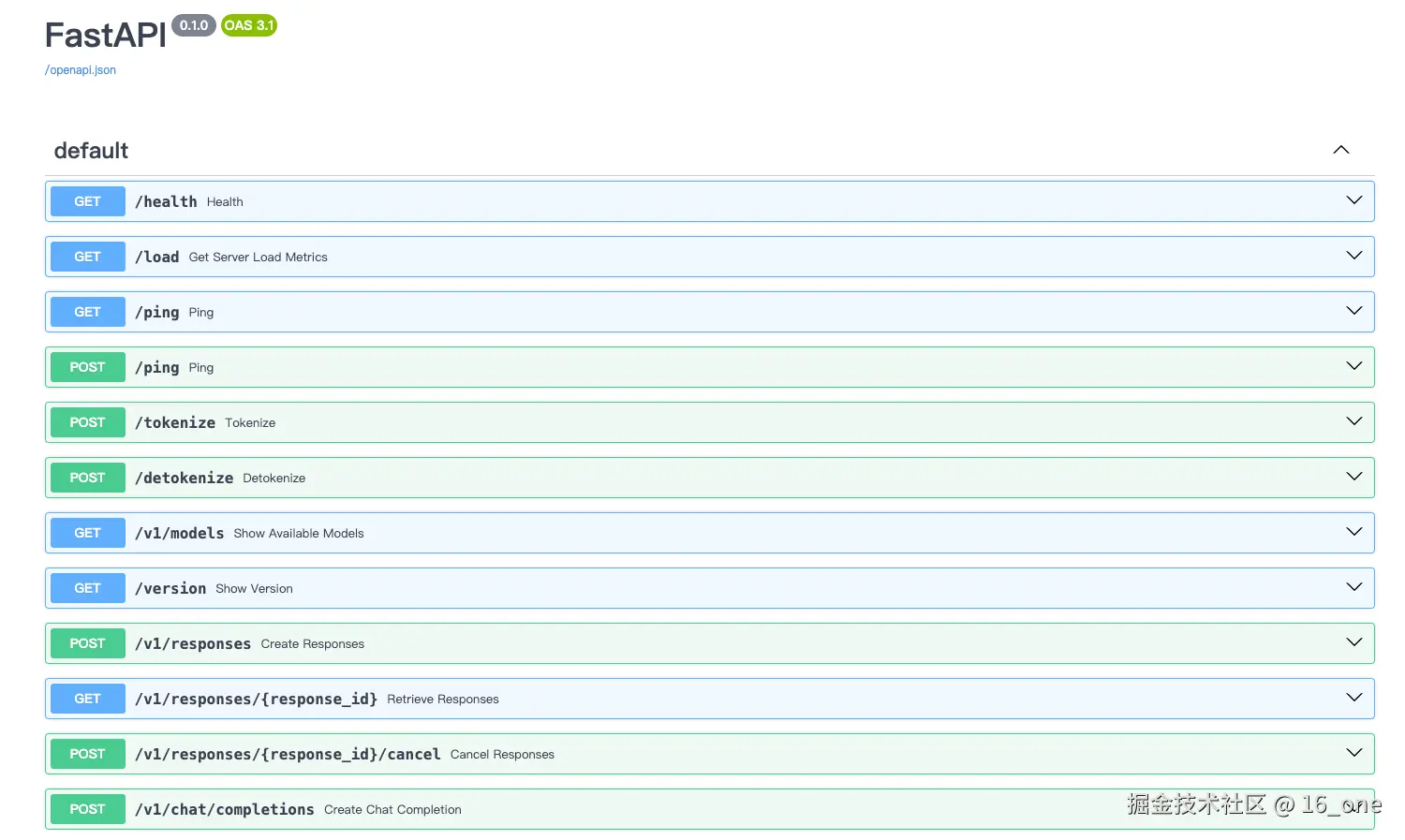Select the /v1/chat/completions path text

225,809
